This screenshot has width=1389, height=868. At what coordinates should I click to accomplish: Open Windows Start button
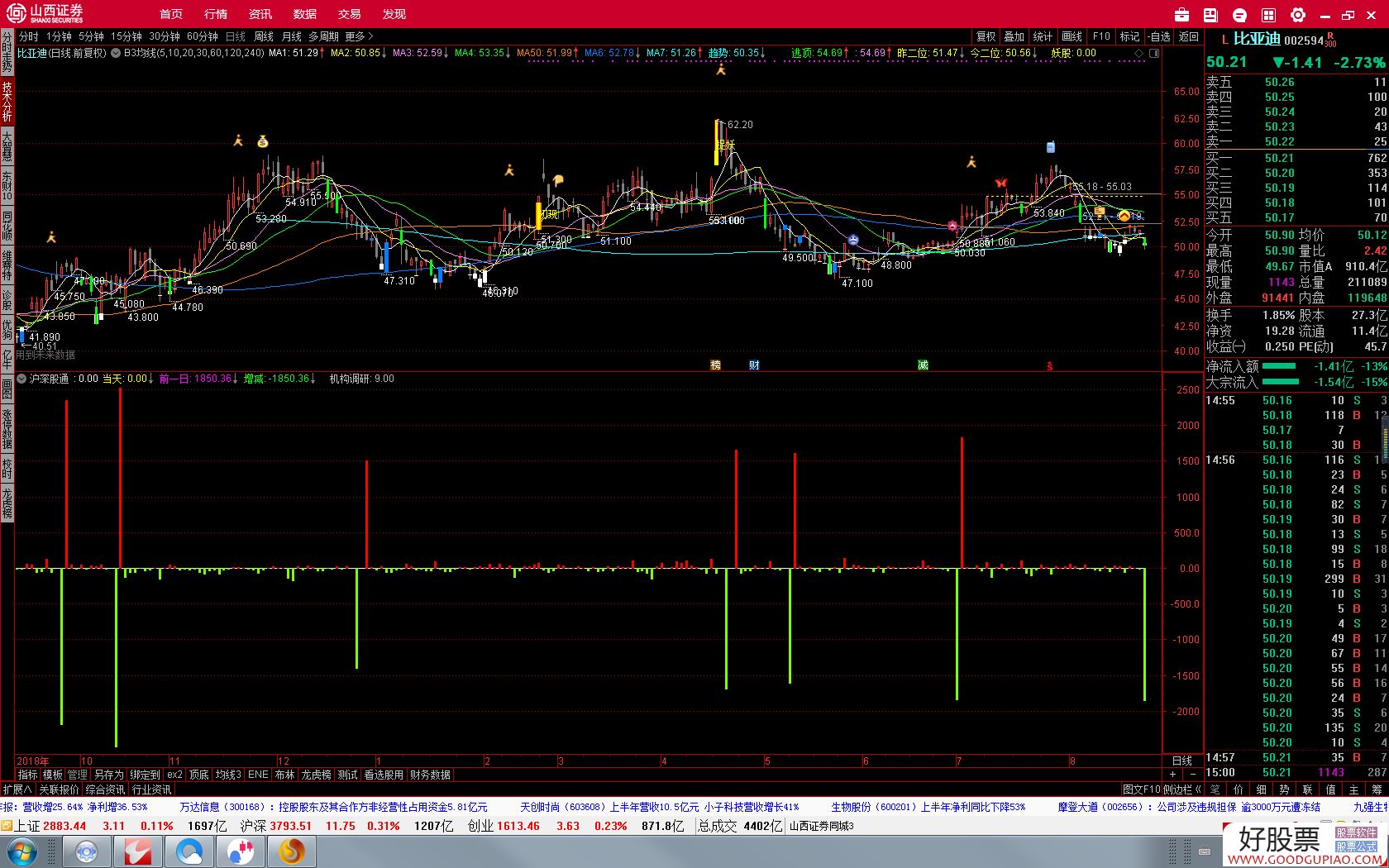pyautogui.click(x=22, y=851)
